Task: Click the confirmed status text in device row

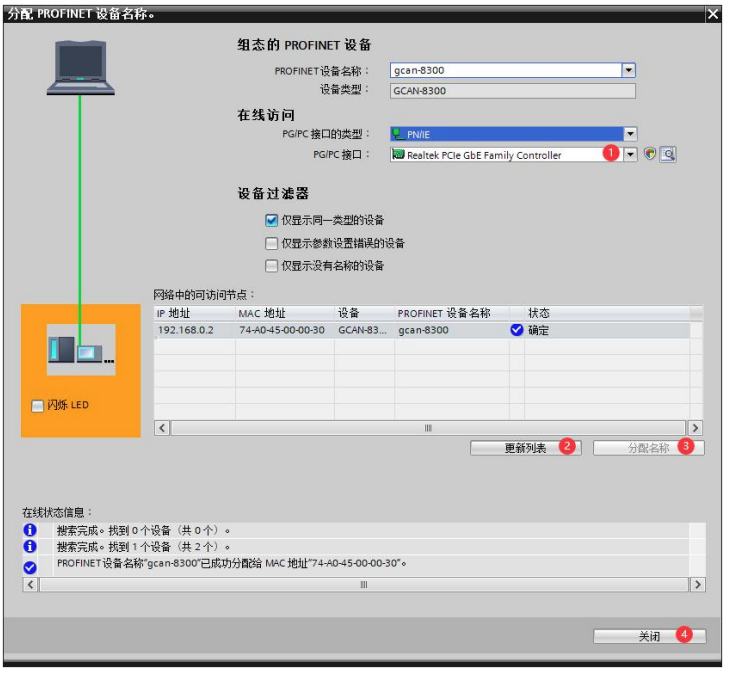Action: 538,330
